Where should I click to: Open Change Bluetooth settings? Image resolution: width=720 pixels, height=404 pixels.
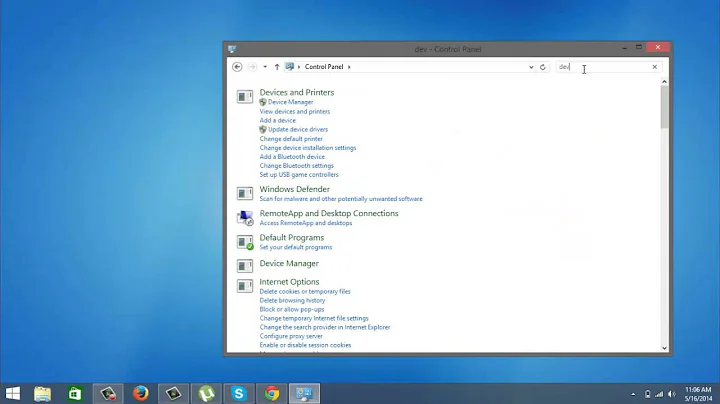pos(297,166)
